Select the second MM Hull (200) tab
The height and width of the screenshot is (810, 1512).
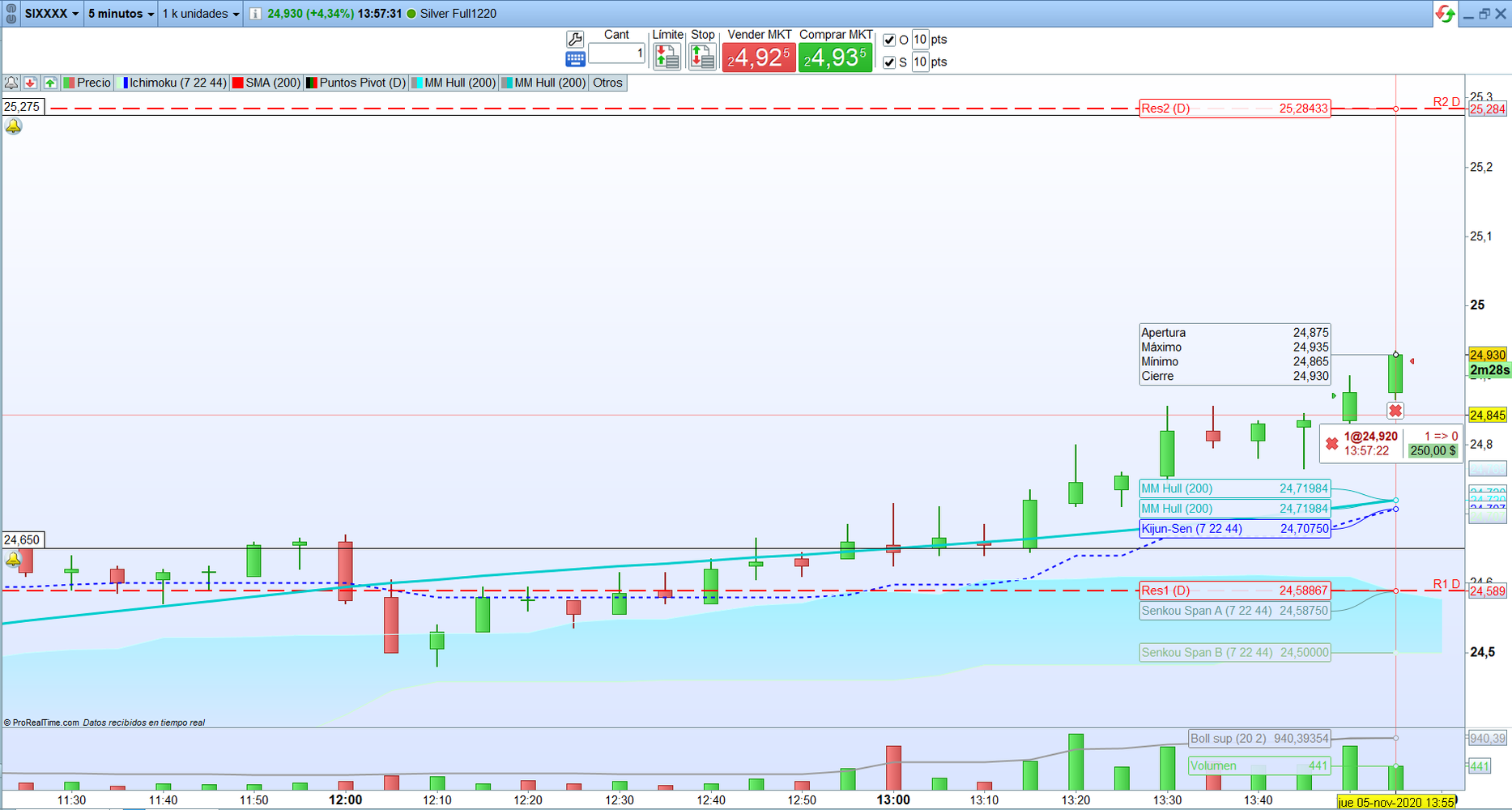tap(543, 83)
